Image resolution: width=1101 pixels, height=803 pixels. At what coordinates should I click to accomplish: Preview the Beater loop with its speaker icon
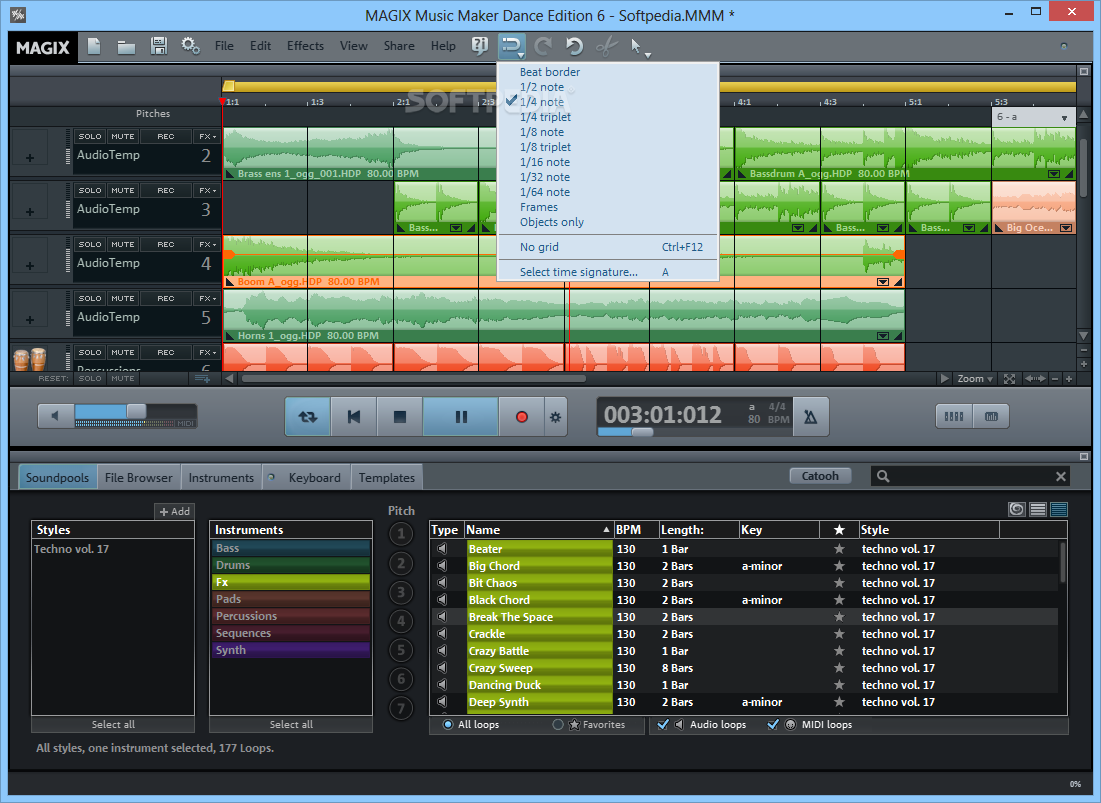(x=442, y=548)
